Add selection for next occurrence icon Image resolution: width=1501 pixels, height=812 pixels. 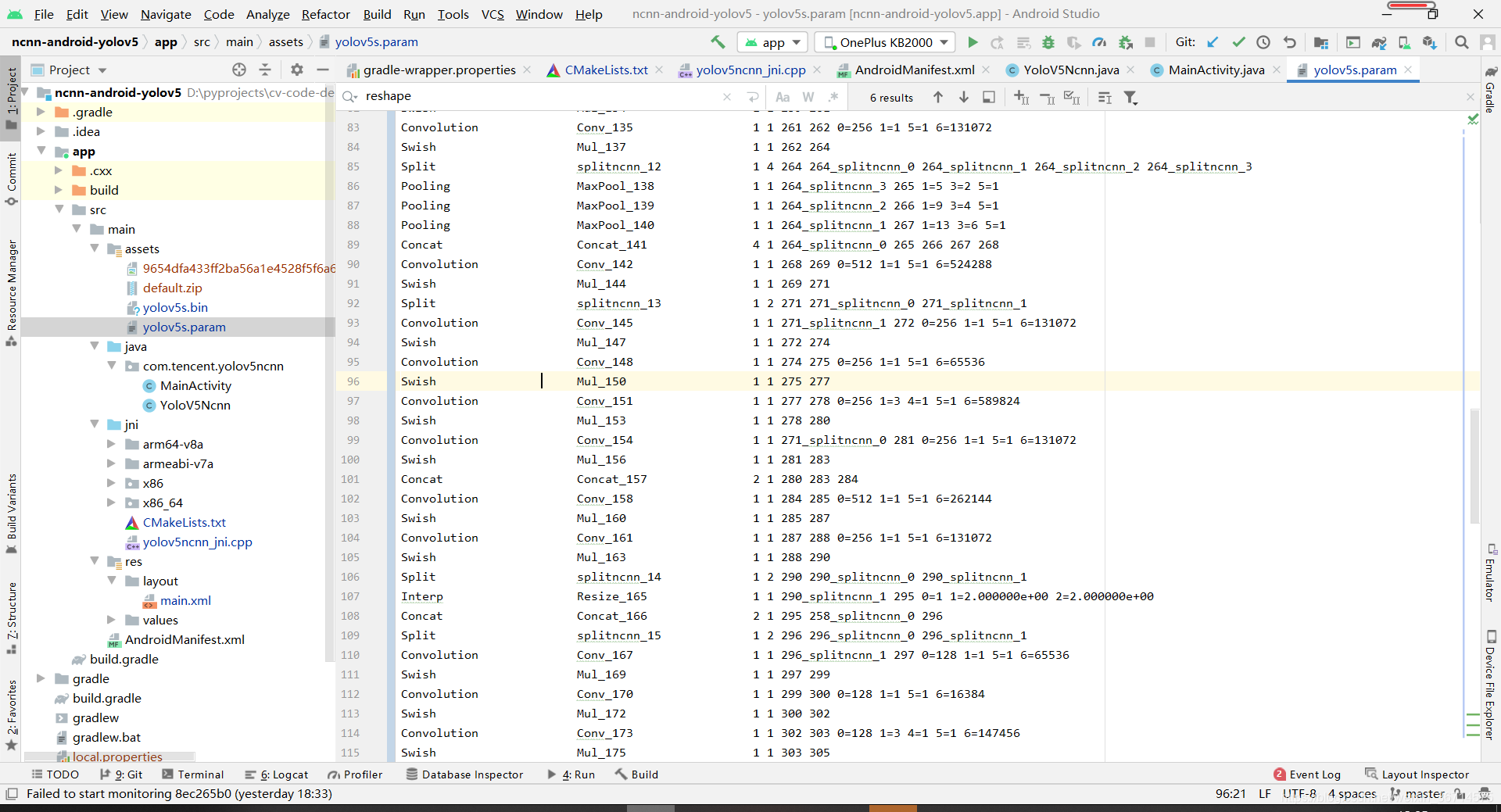[1021, 97]
